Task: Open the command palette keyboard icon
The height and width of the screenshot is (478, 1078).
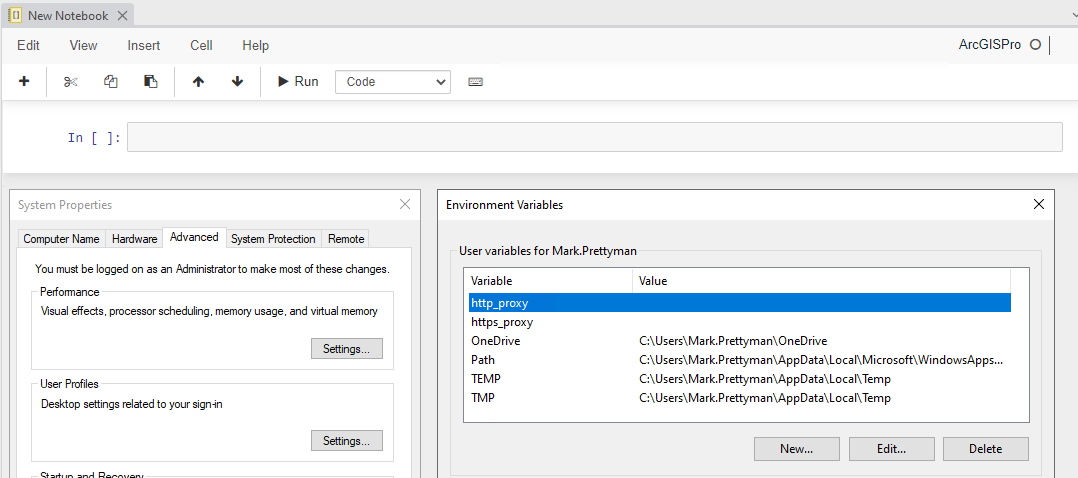Action: (x=475, y=81)
